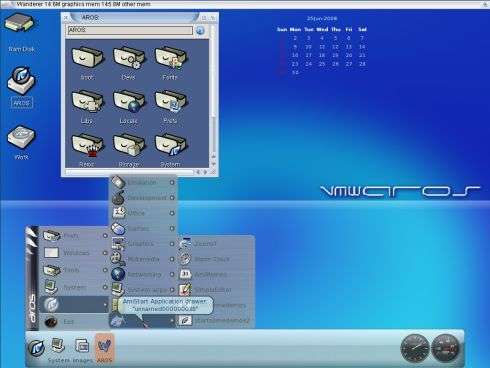Expand the Tools entry in start menu
This screenshot has height=368, width=490.
click(x=75, y=270)
